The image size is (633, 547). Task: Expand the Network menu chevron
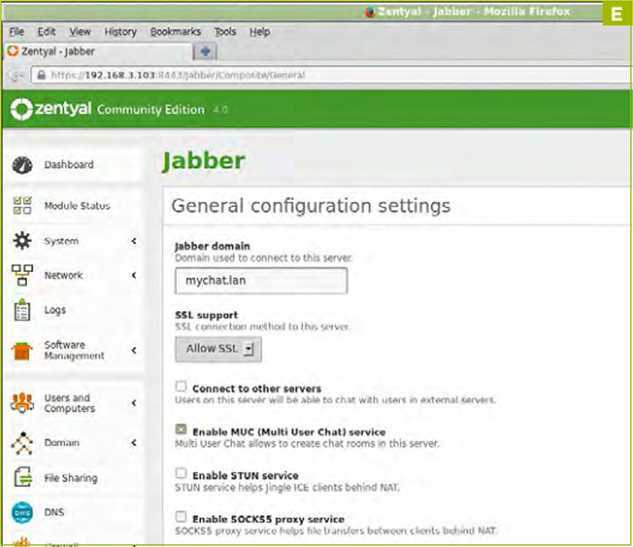(x=134, y=275)
